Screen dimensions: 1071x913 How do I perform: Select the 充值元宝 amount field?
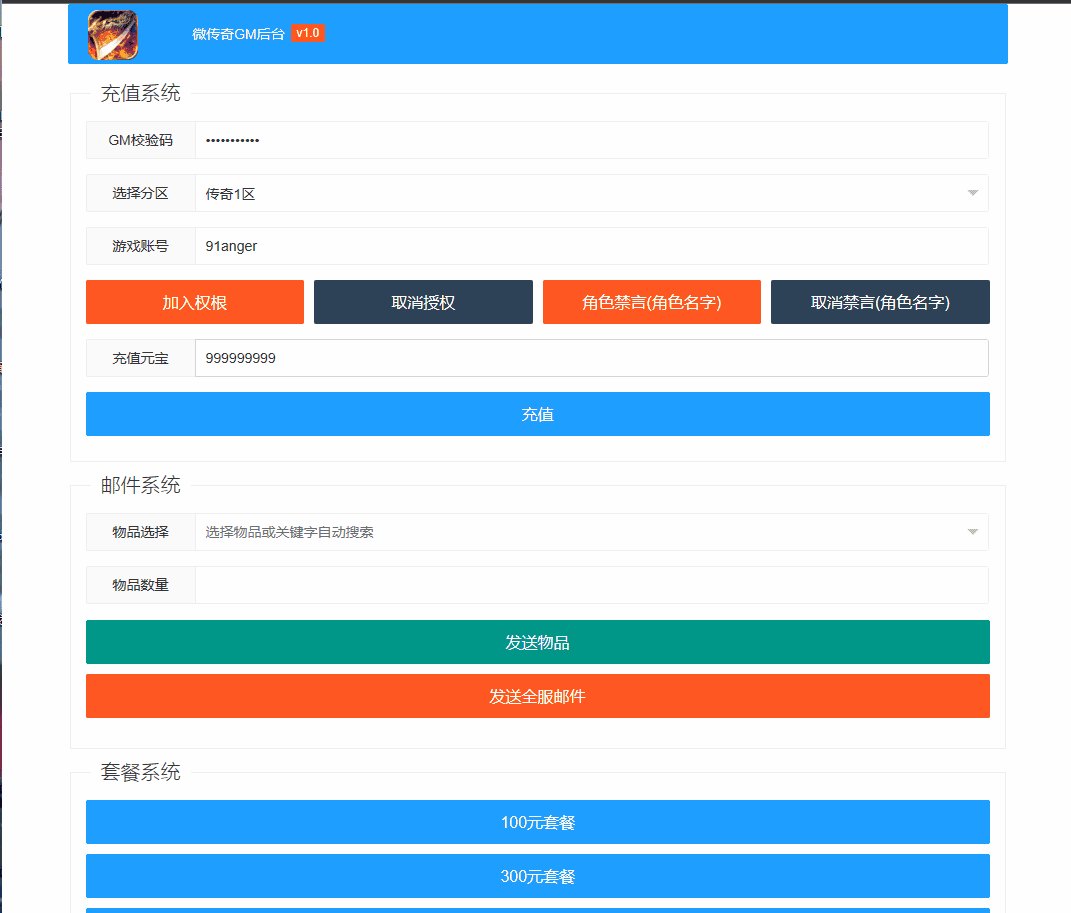tap(591, 358)
